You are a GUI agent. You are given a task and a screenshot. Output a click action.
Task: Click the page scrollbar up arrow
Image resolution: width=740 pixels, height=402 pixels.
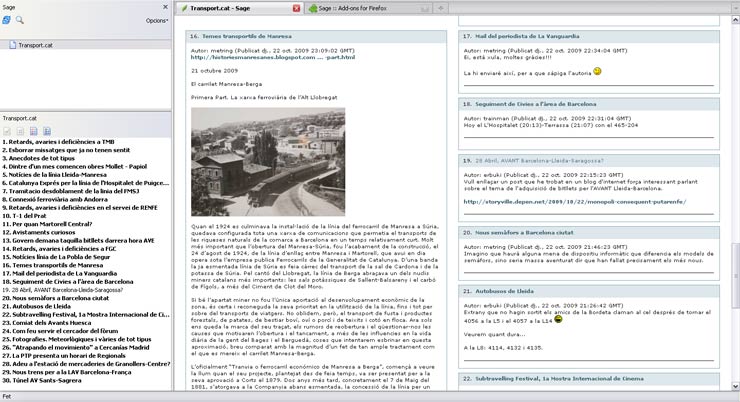coord(735,20)
